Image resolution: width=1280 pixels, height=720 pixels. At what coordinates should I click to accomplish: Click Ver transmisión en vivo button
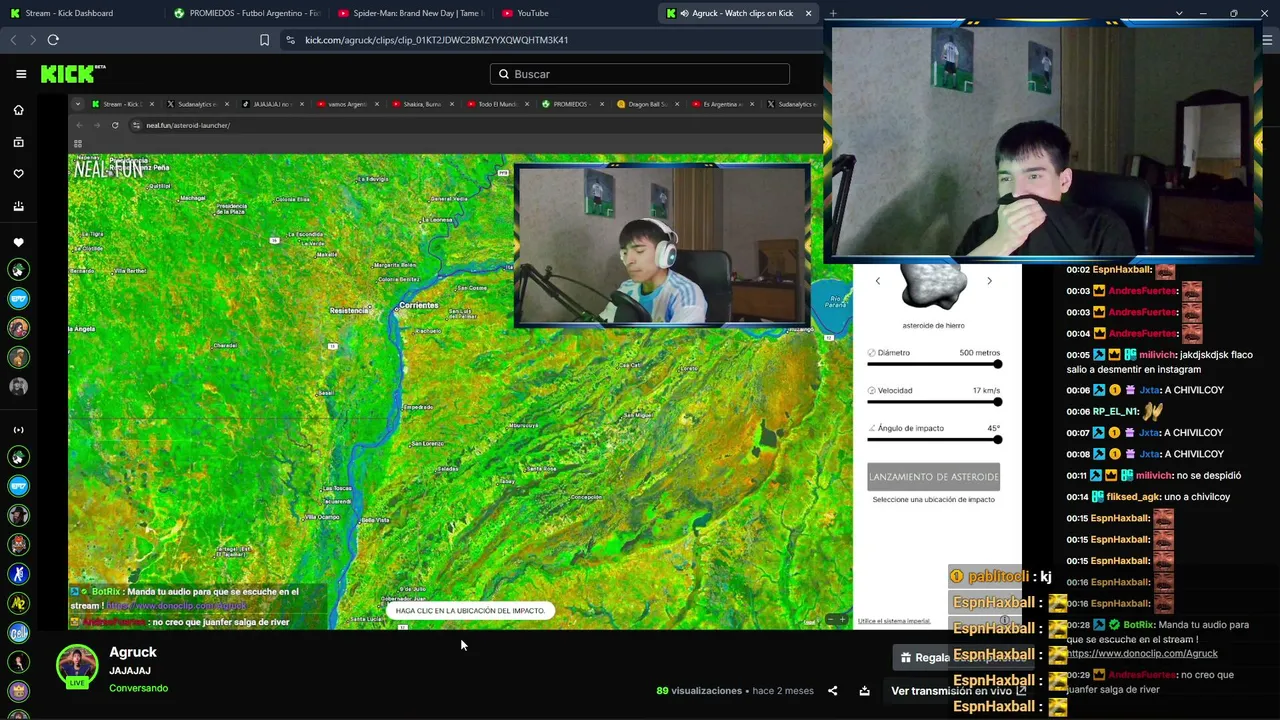point(958,691)
